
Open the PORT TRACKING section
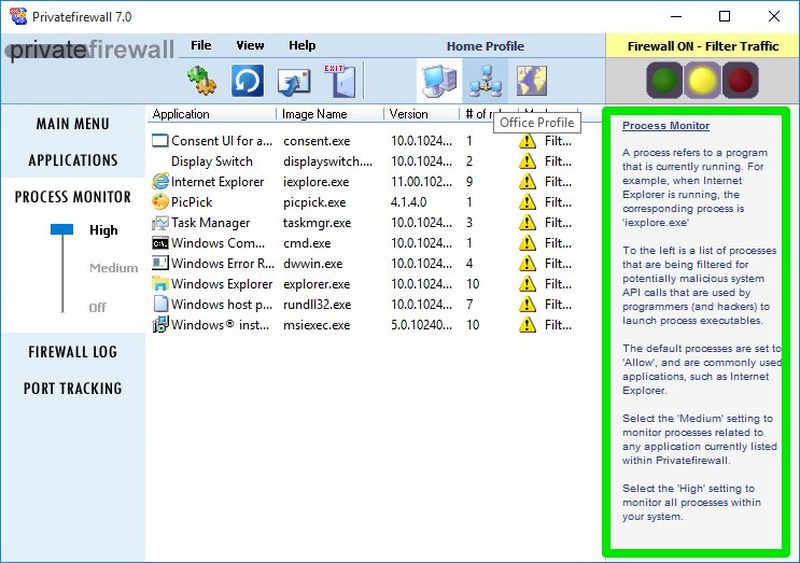73,388
